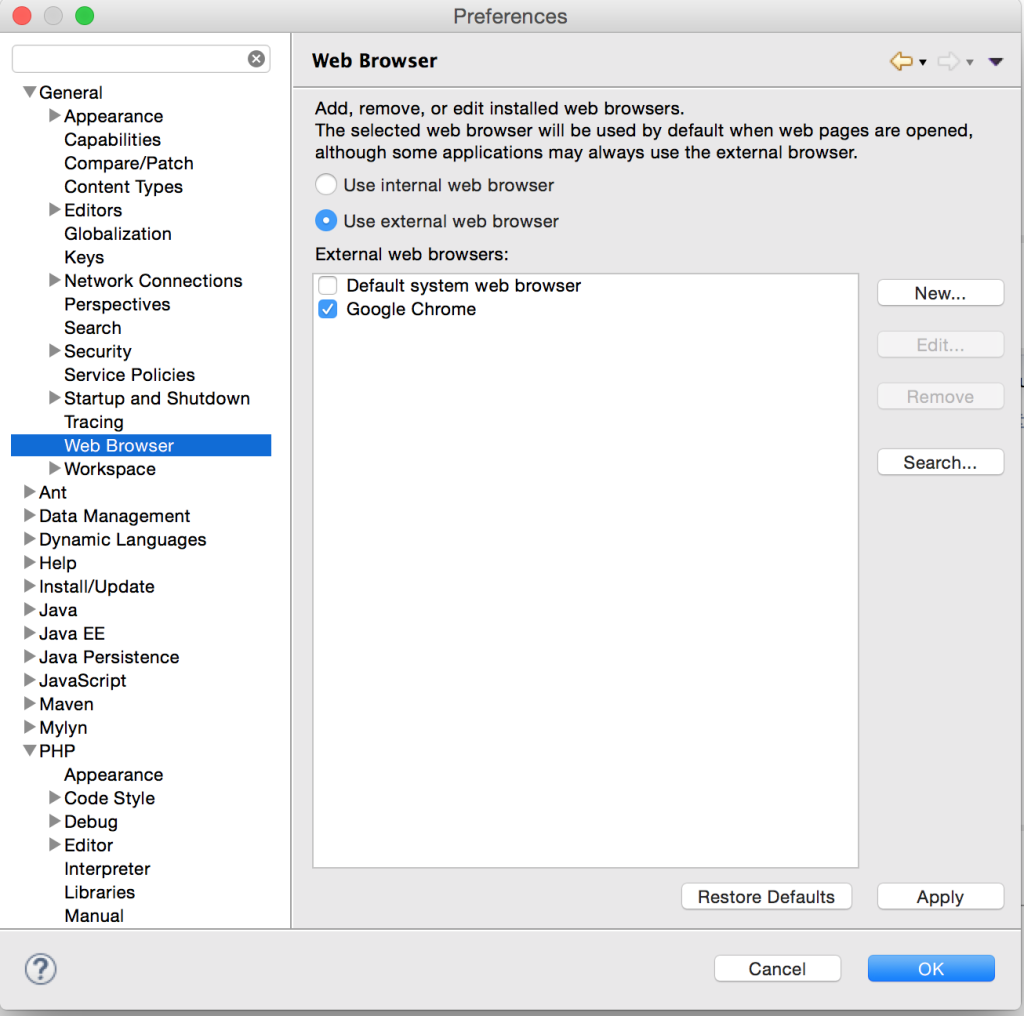This screenshot has width=1024, height=1016.
Task: Uncheck the Google Chrome checkbox
Action: point(328,310)
